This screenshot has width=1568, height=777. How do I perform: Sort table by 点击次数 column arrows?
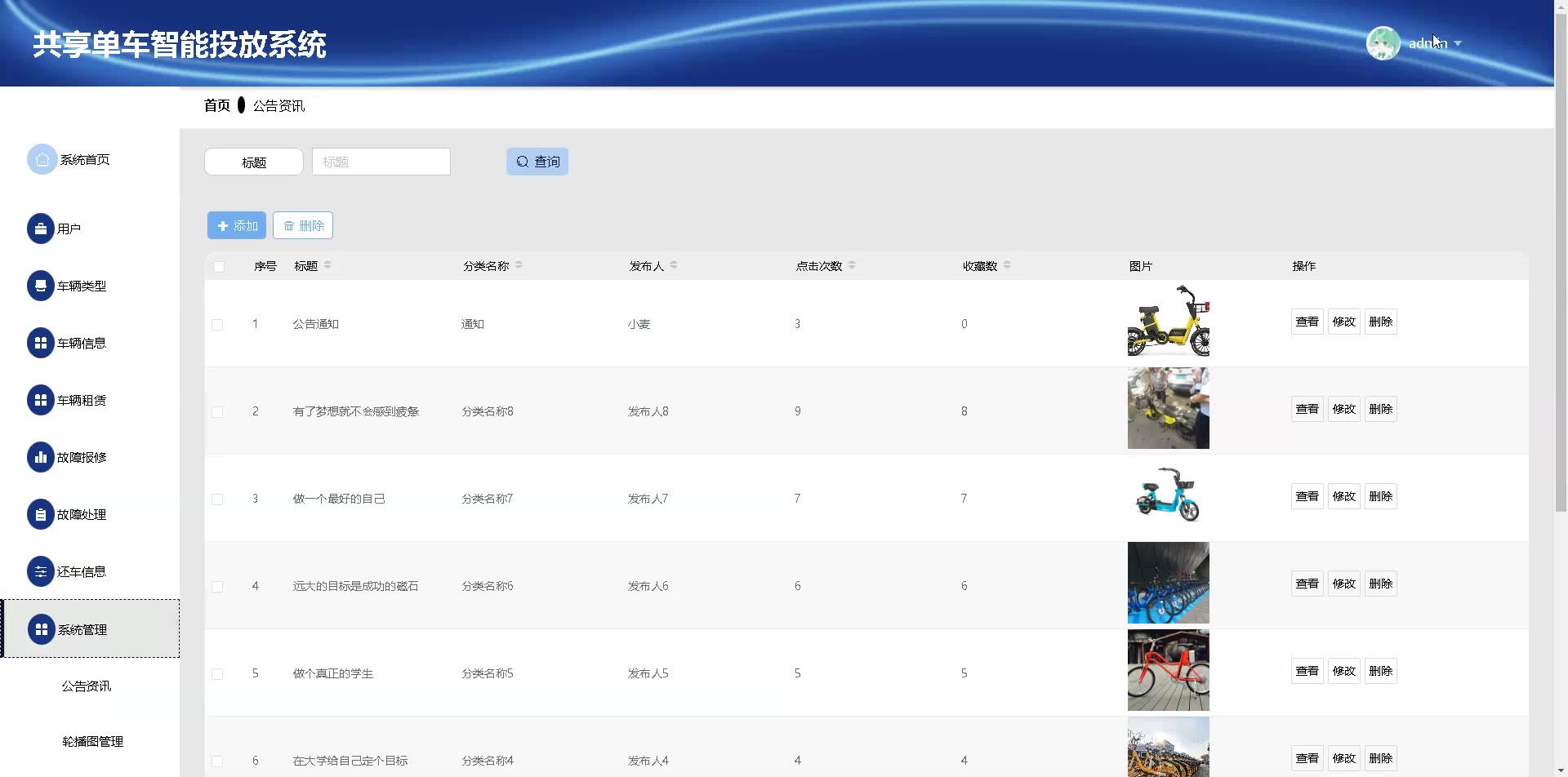852,265
